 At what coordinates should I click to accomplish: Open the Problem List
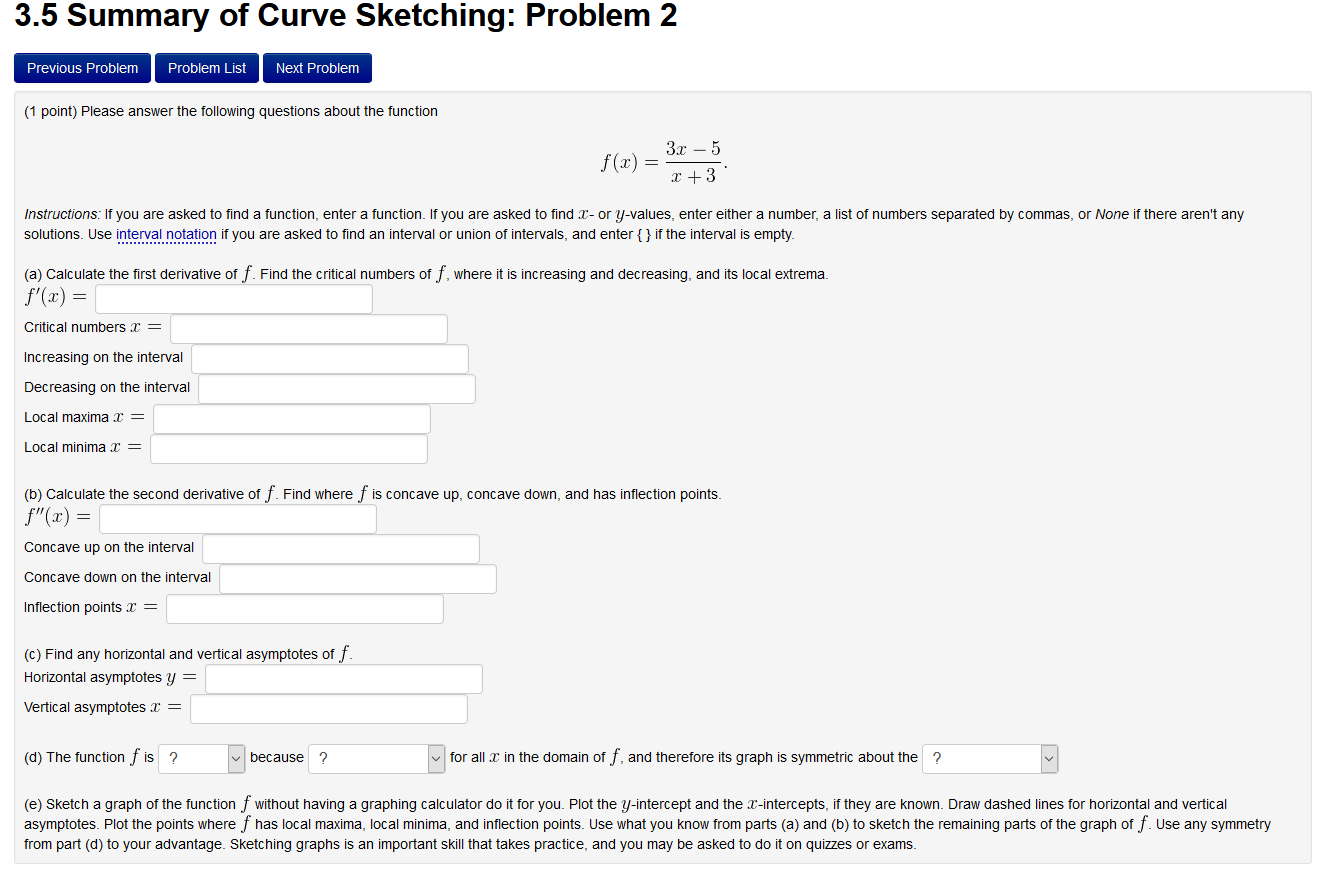[206, 67]
